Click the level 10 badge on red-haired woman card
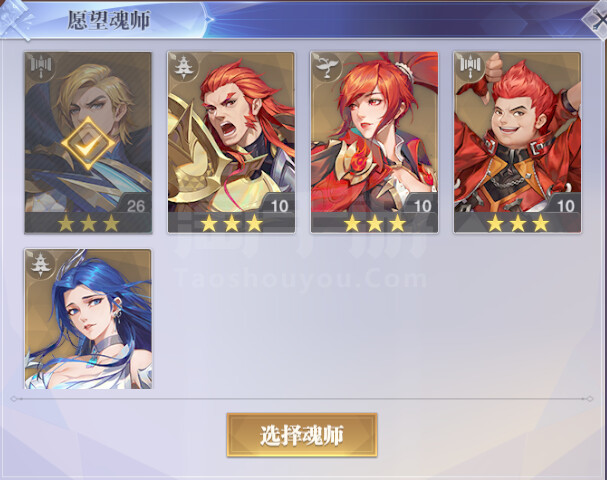 (422, 206)
